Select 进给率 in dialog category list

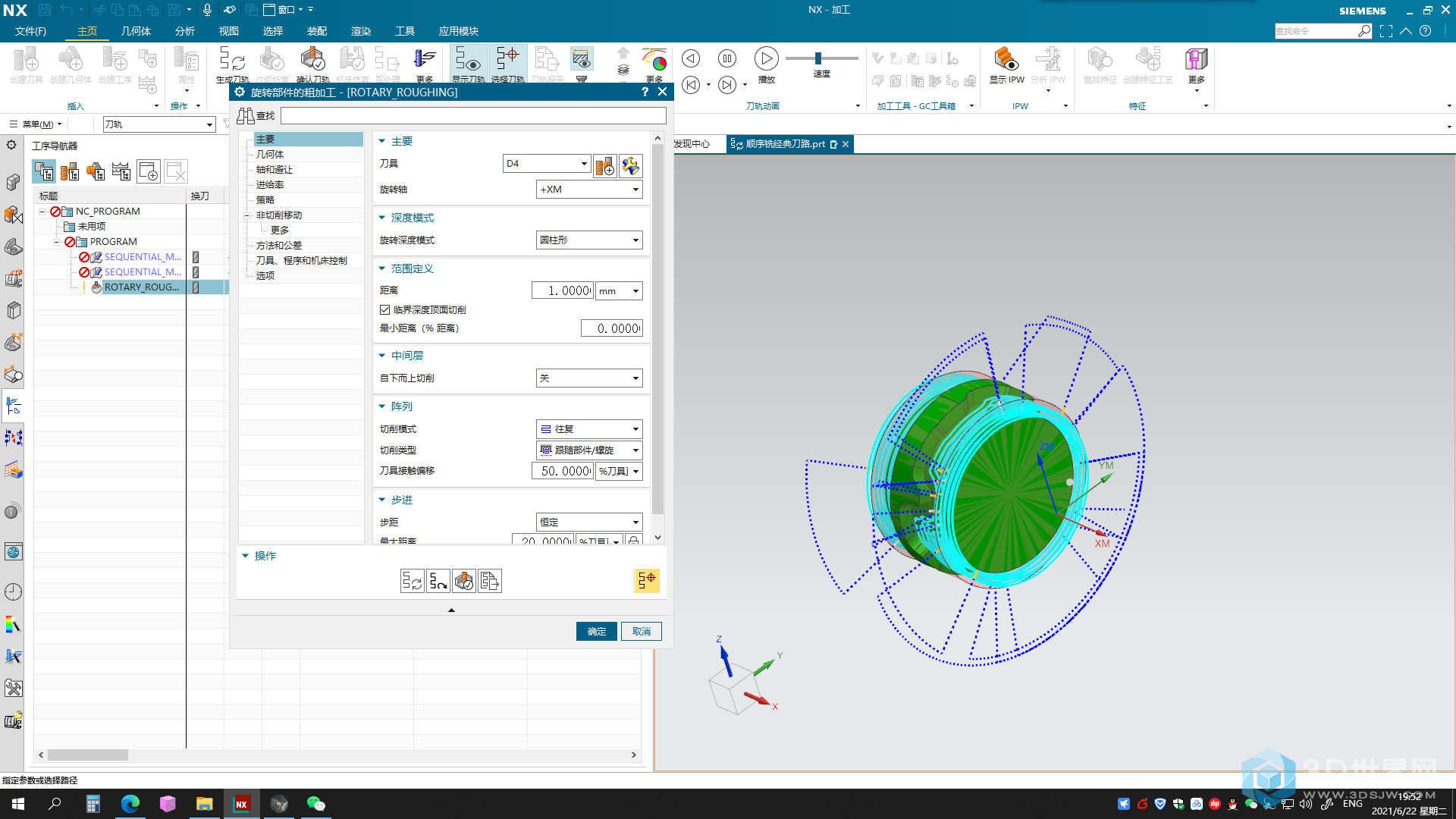[x=270, y=185]
